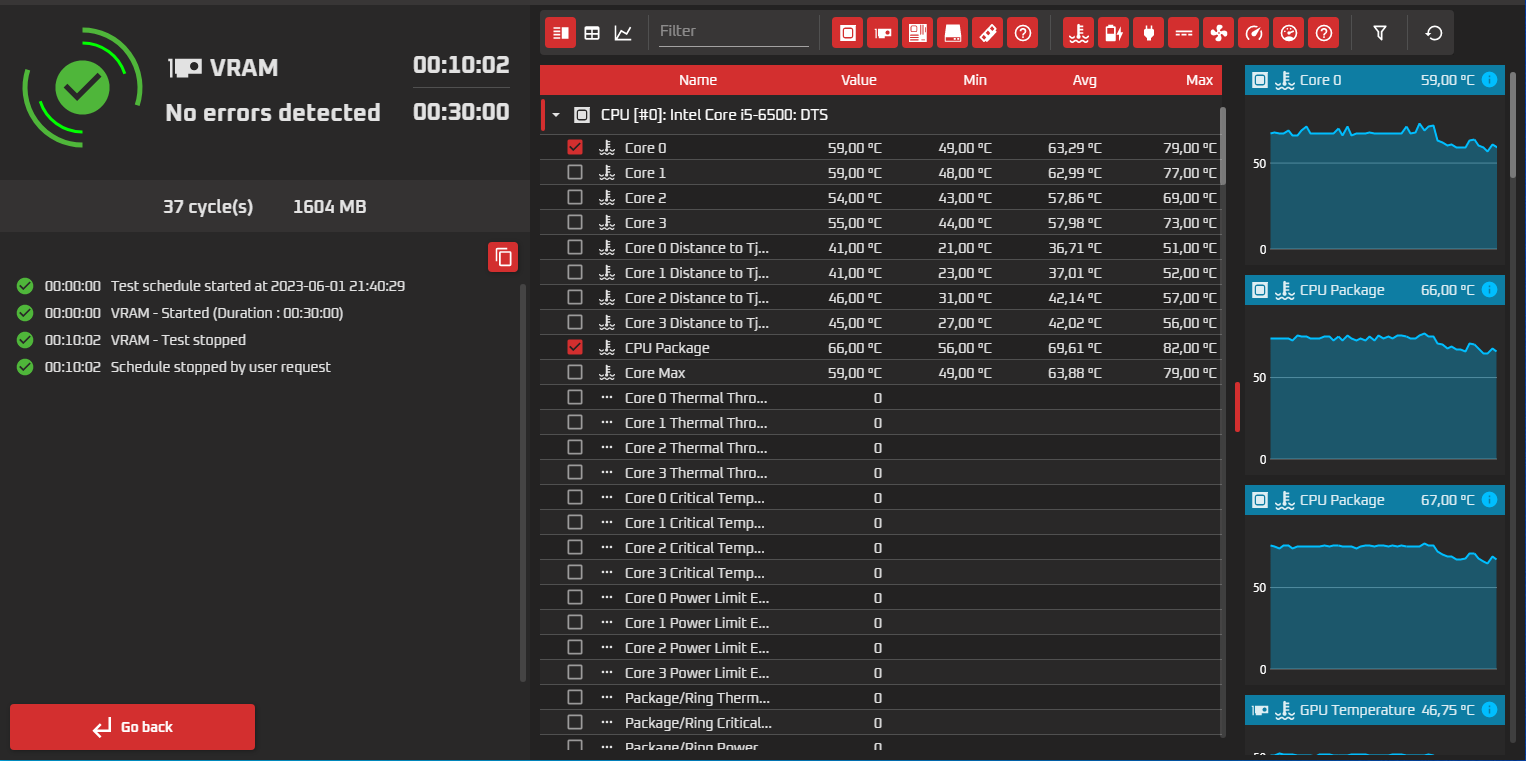Toggle the question-mark filter beside the memory icon

click(x=1022, y=33)
